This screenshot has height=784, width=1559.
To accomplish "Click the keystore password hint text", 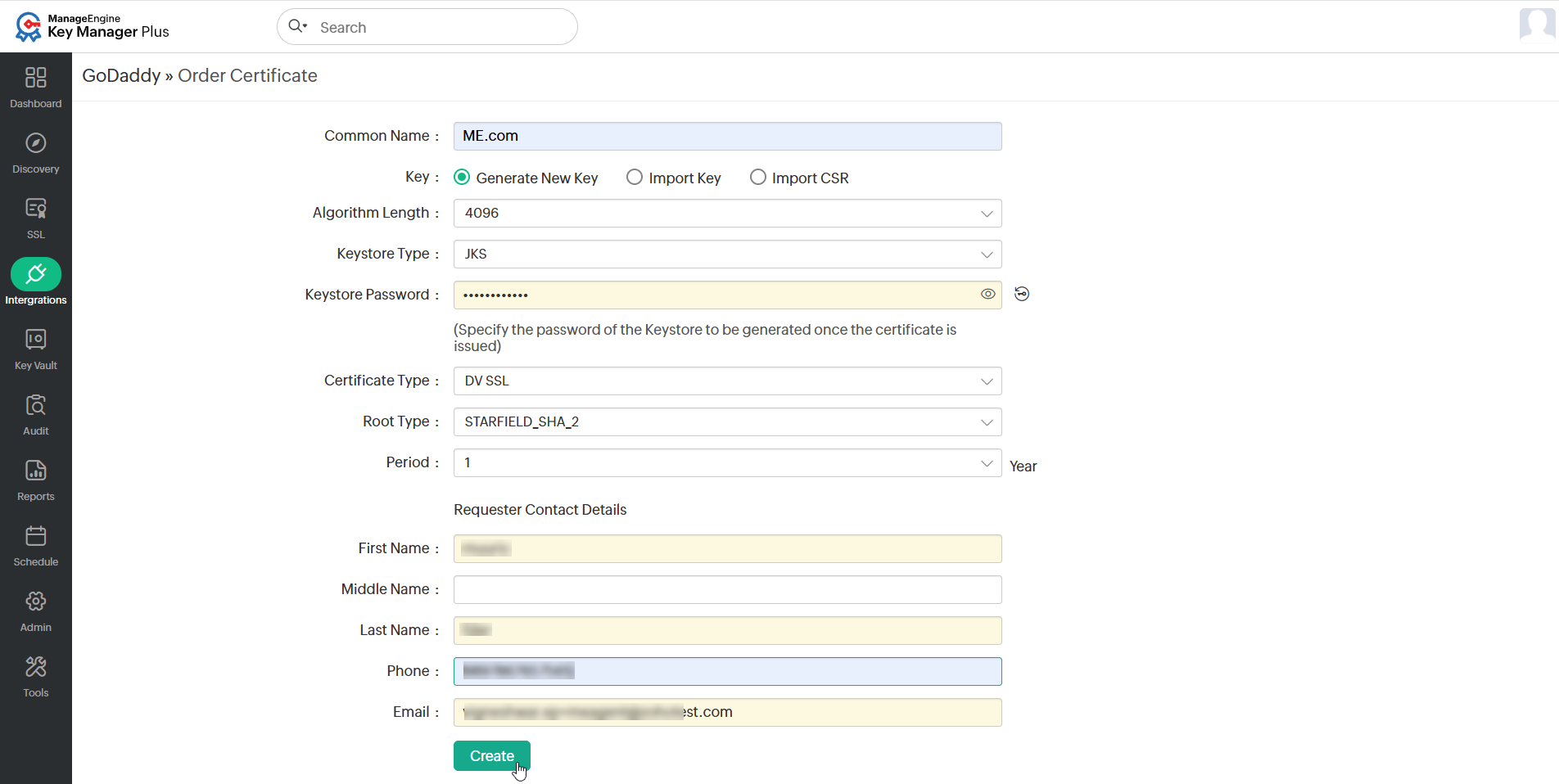I will pos(705,337).
